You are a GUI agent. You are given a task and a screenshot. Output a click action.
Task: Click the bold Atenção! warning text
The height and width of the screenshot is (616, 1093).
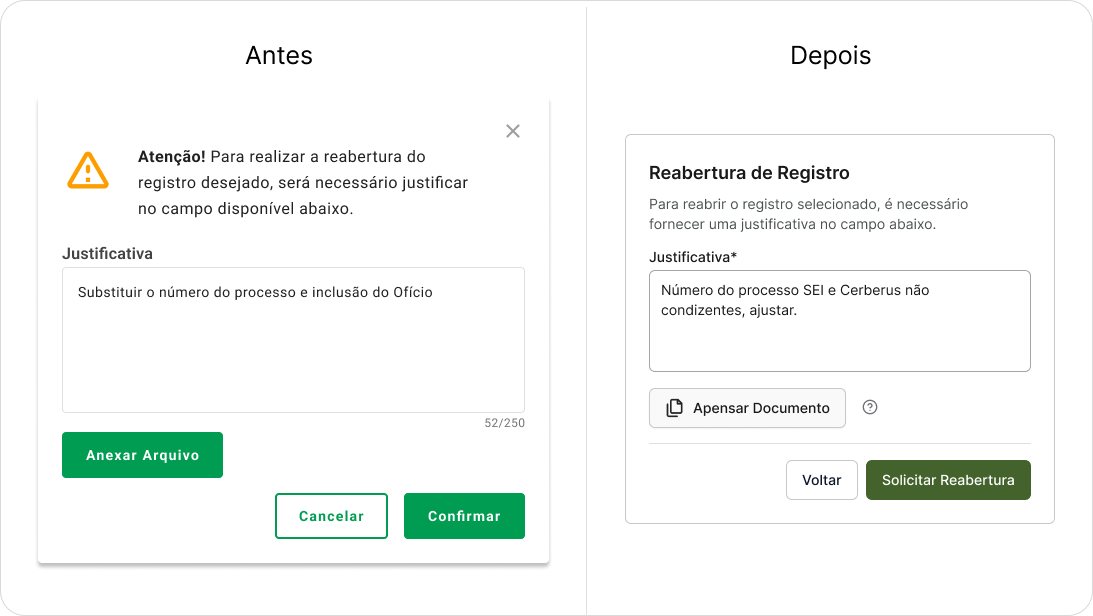[x=172, y=157]
